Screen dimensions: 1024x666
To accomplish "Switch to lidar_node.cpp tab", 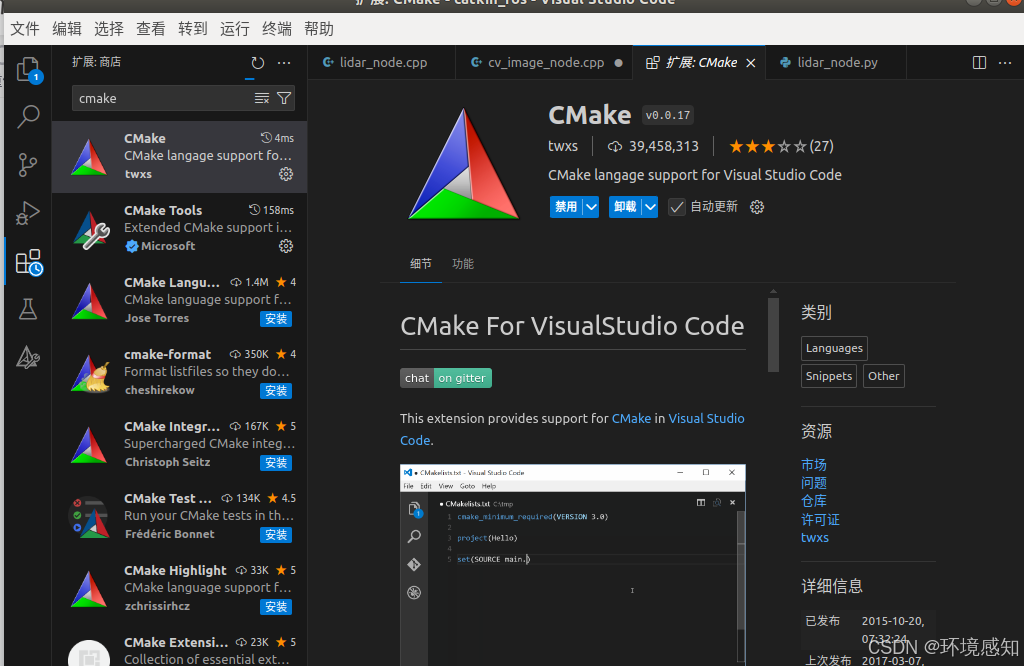I will click(381, 63).
